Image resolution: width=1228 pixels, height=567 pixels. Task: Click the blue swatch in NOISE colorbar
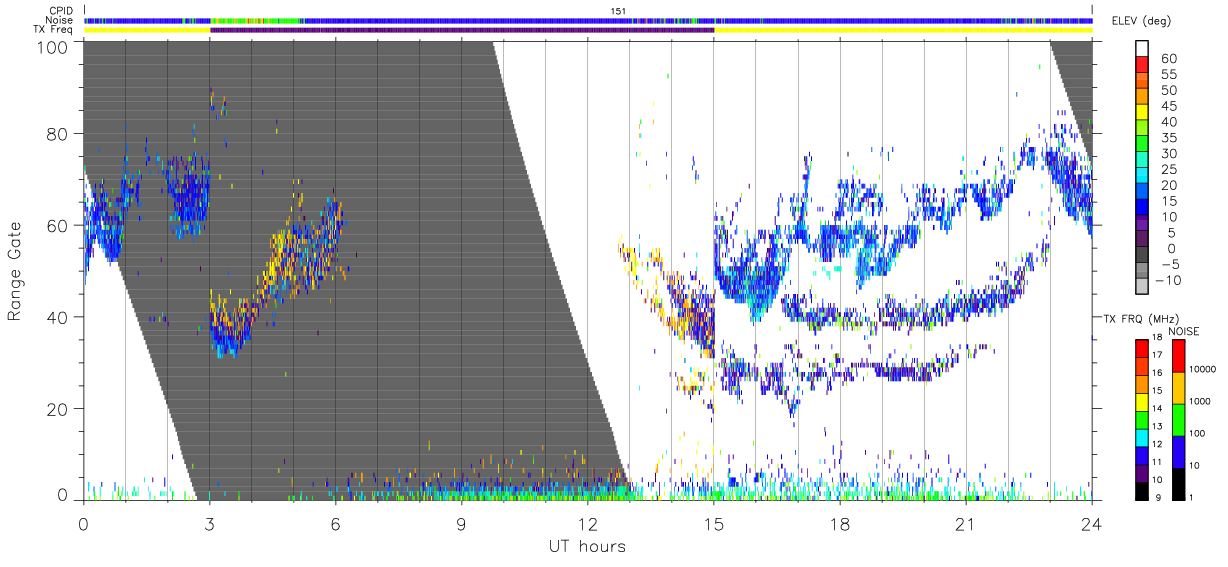pyautogui.click(x=1177, y=452)
